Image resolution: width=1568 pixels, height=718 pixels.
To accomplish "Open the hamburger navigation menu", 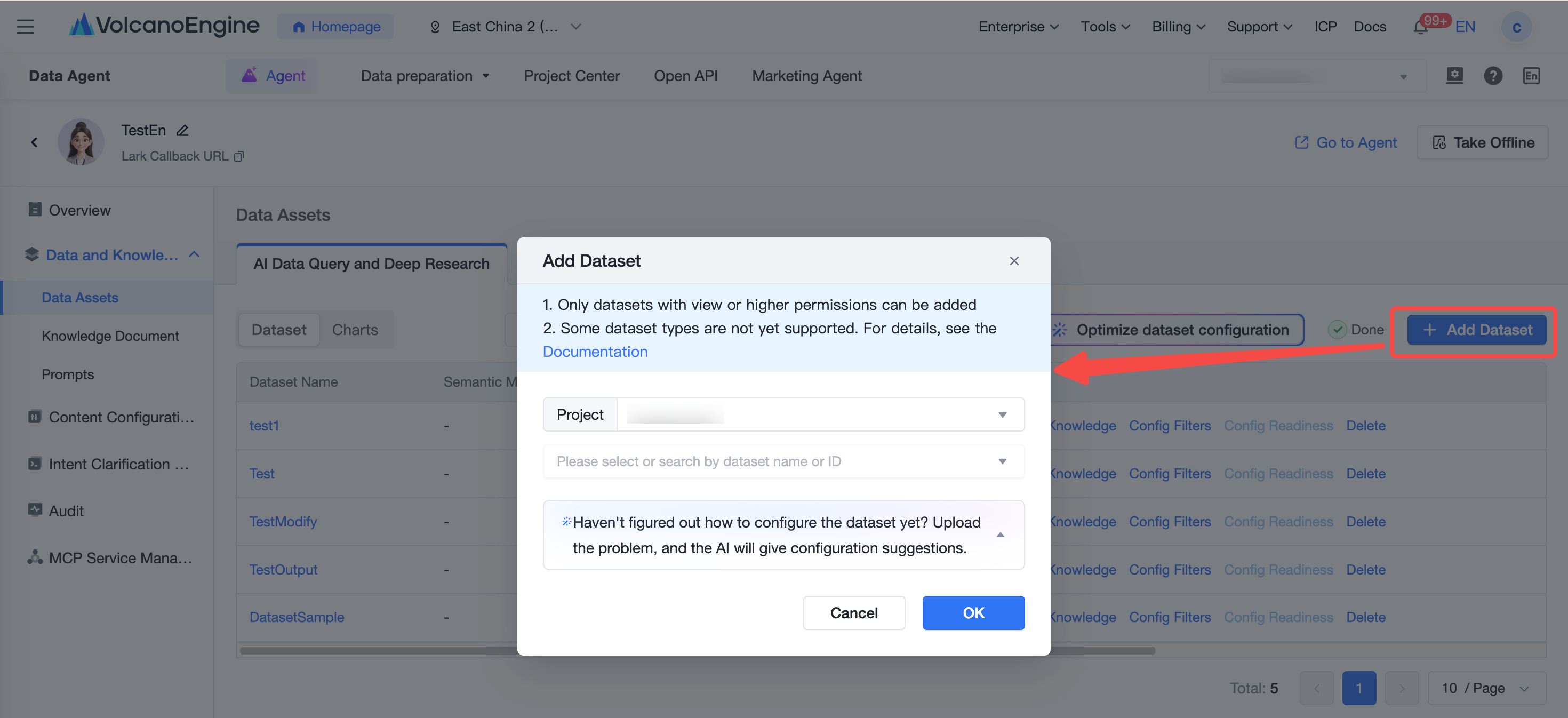I will point(26,27).
